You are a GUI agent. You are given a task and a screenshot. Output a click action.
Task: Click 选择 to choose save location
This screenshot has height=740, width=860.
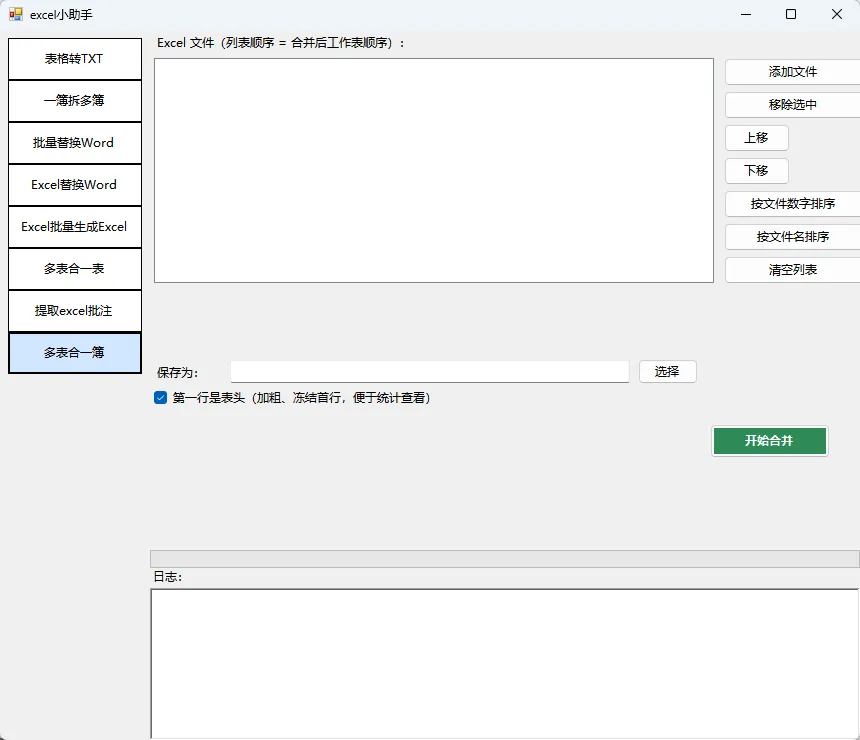[667, 372]
